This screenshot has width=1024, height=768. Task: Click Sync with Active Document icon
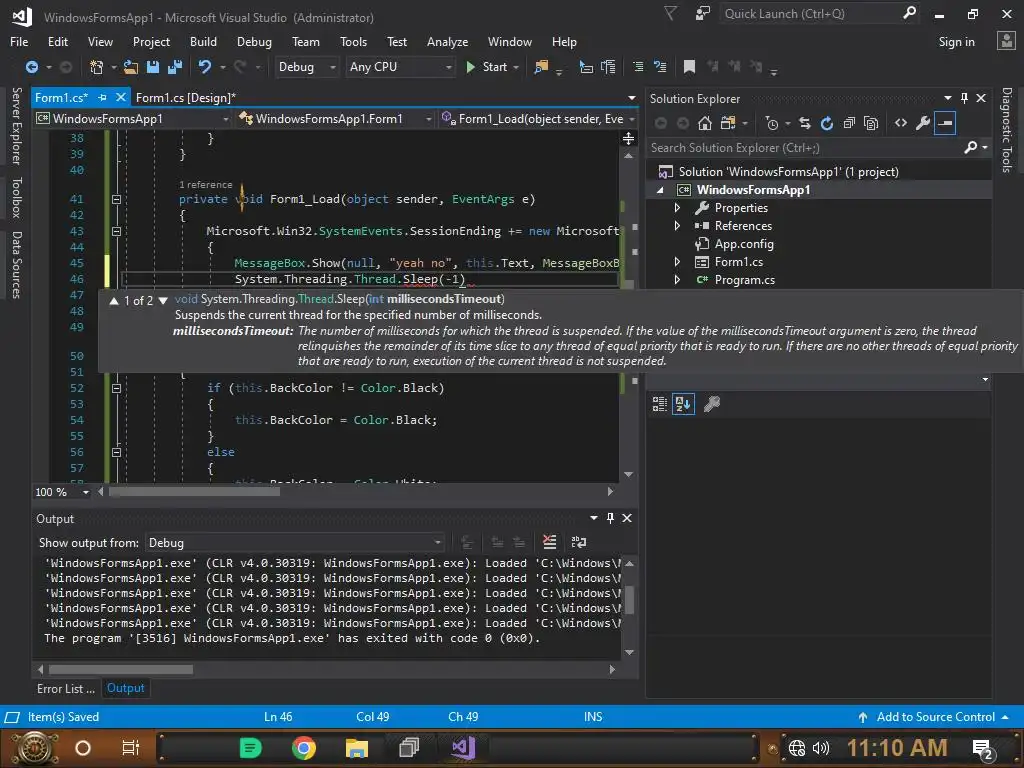tap(805, 123)
